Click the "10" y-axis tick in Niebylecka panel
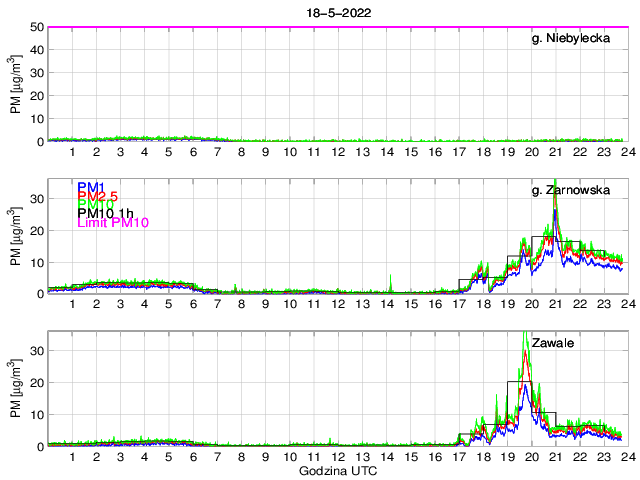The width and height of the screenshot is (640, 480). [37, 119]
